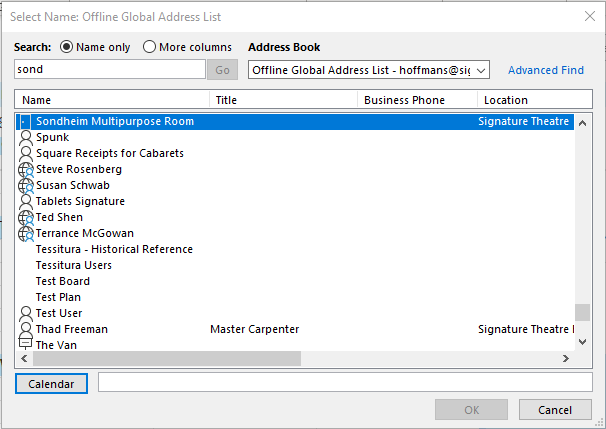Click the globe icon beside Susan Schwab
Viewport: 606px width, 429px height.
pyautogui.click(x=26, y=186)
